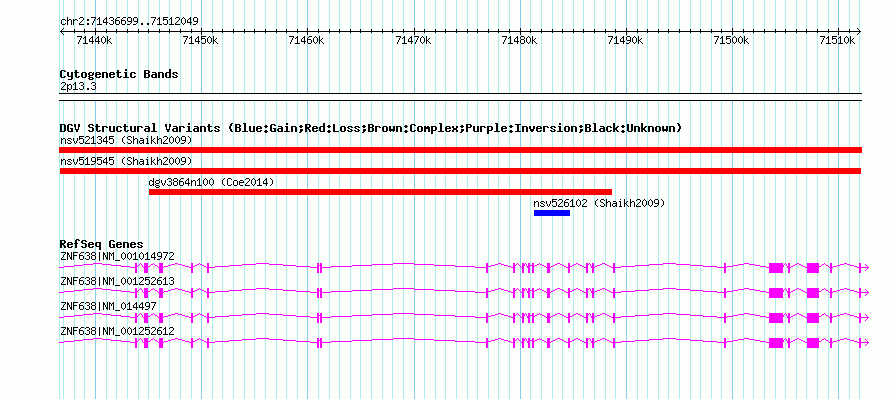Click the 71490k ruler label

click(625, 40)
